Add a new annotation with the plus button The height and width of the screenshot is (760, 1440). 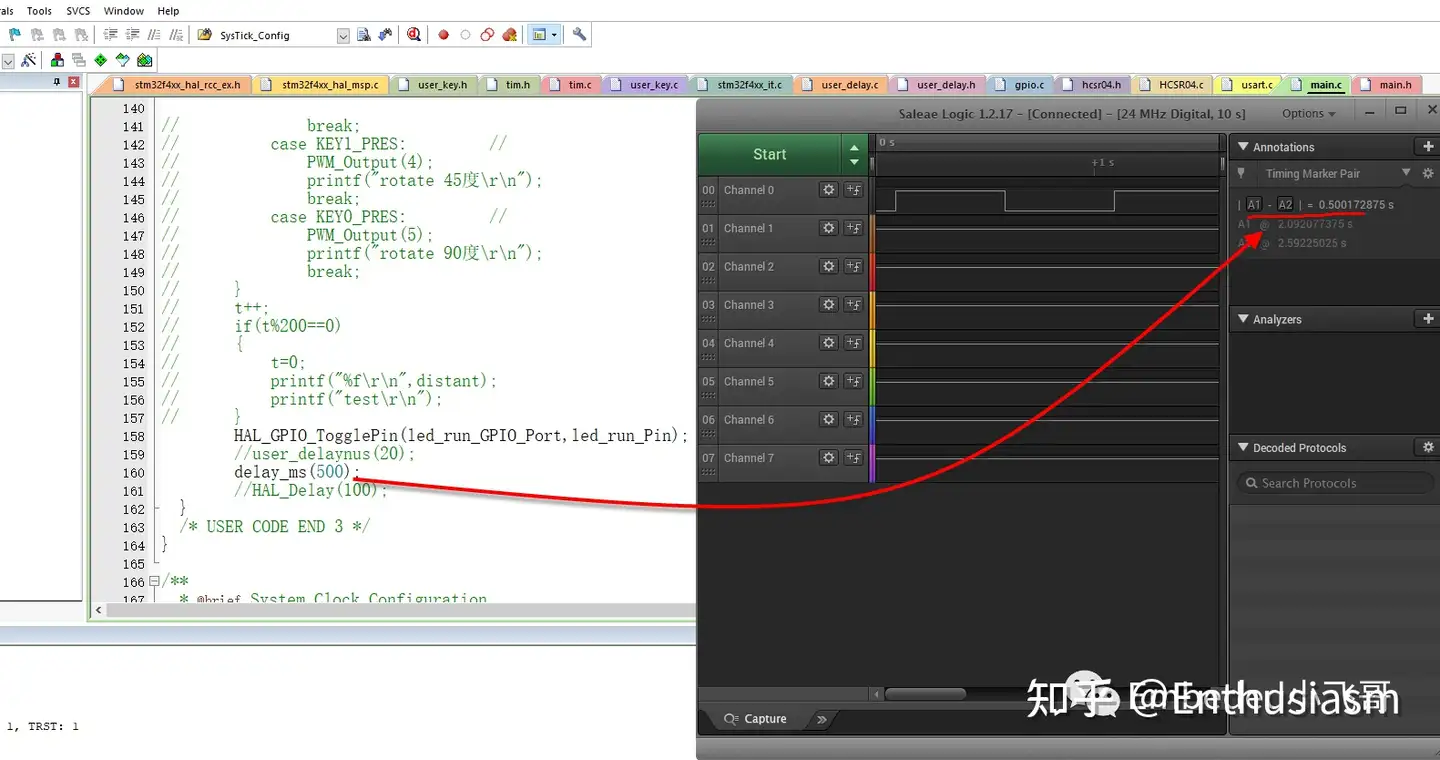click(1427, 147)
